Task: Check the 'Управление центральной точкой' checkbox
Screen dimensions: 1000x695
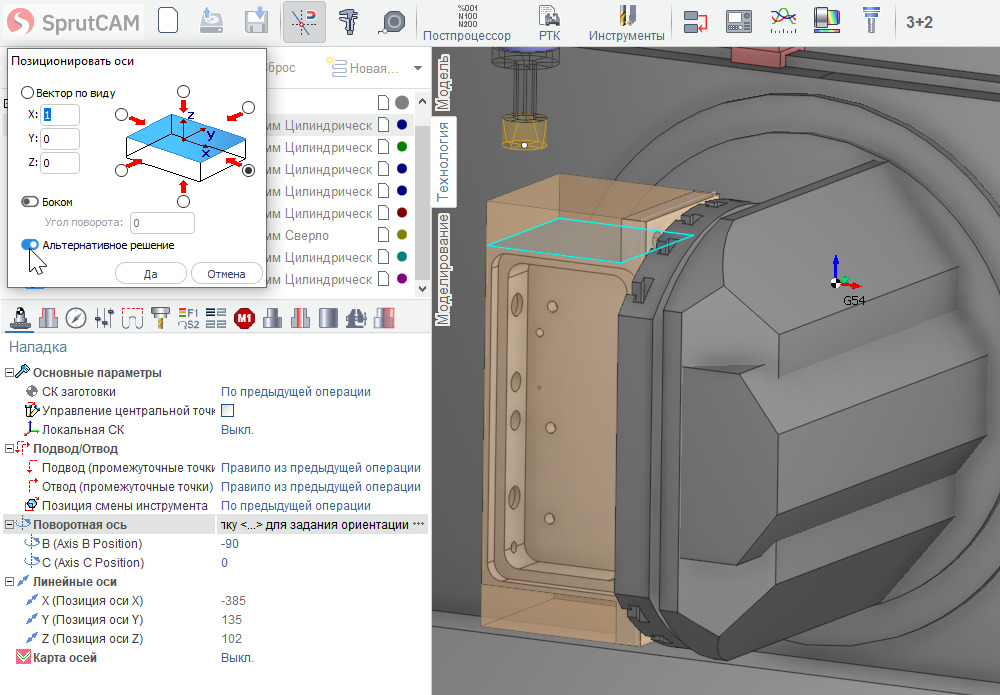Action: 228,411
